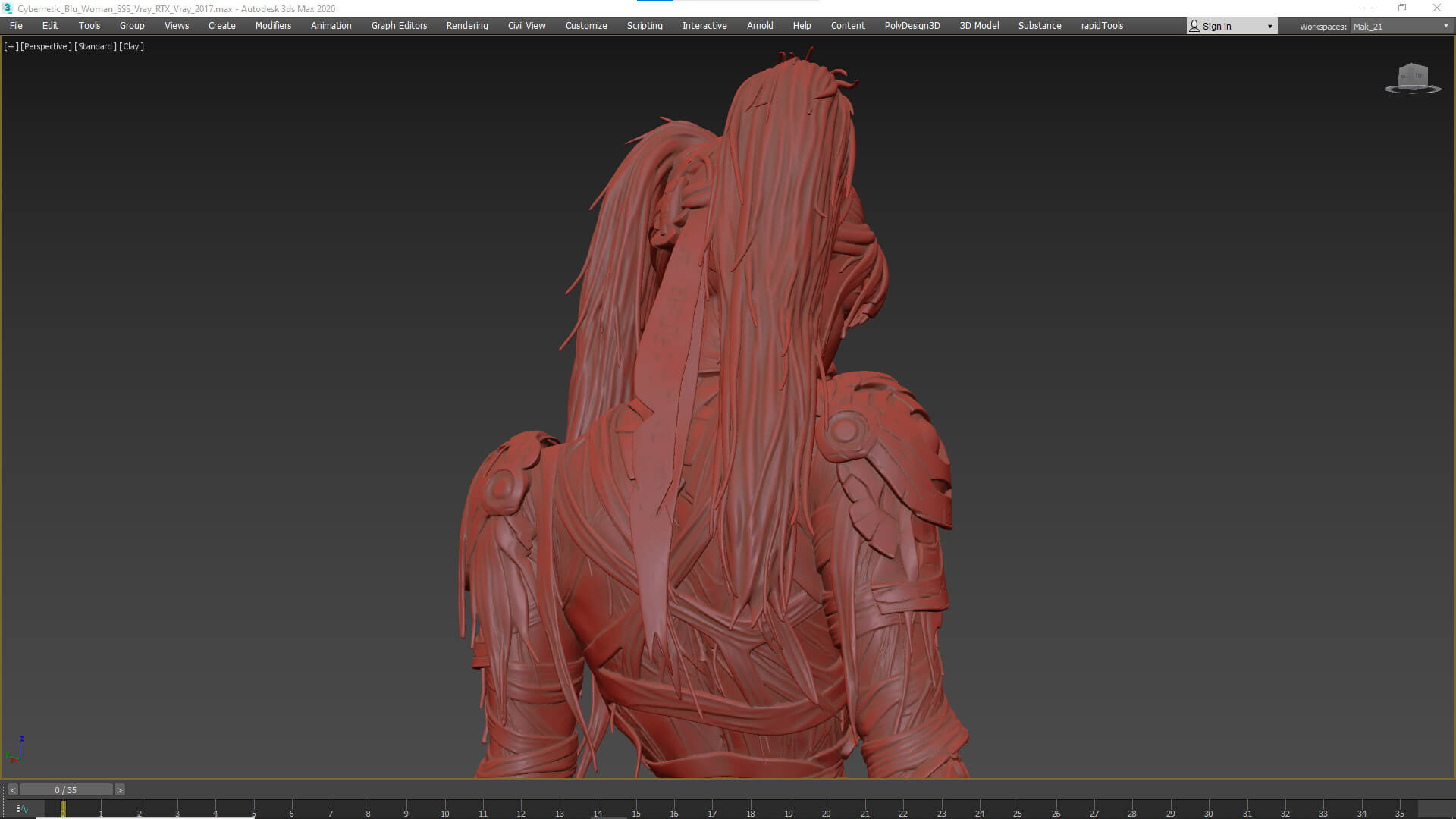1456x819 pixels.
Task: Open the Interactive menu
Action: [704, 26]
